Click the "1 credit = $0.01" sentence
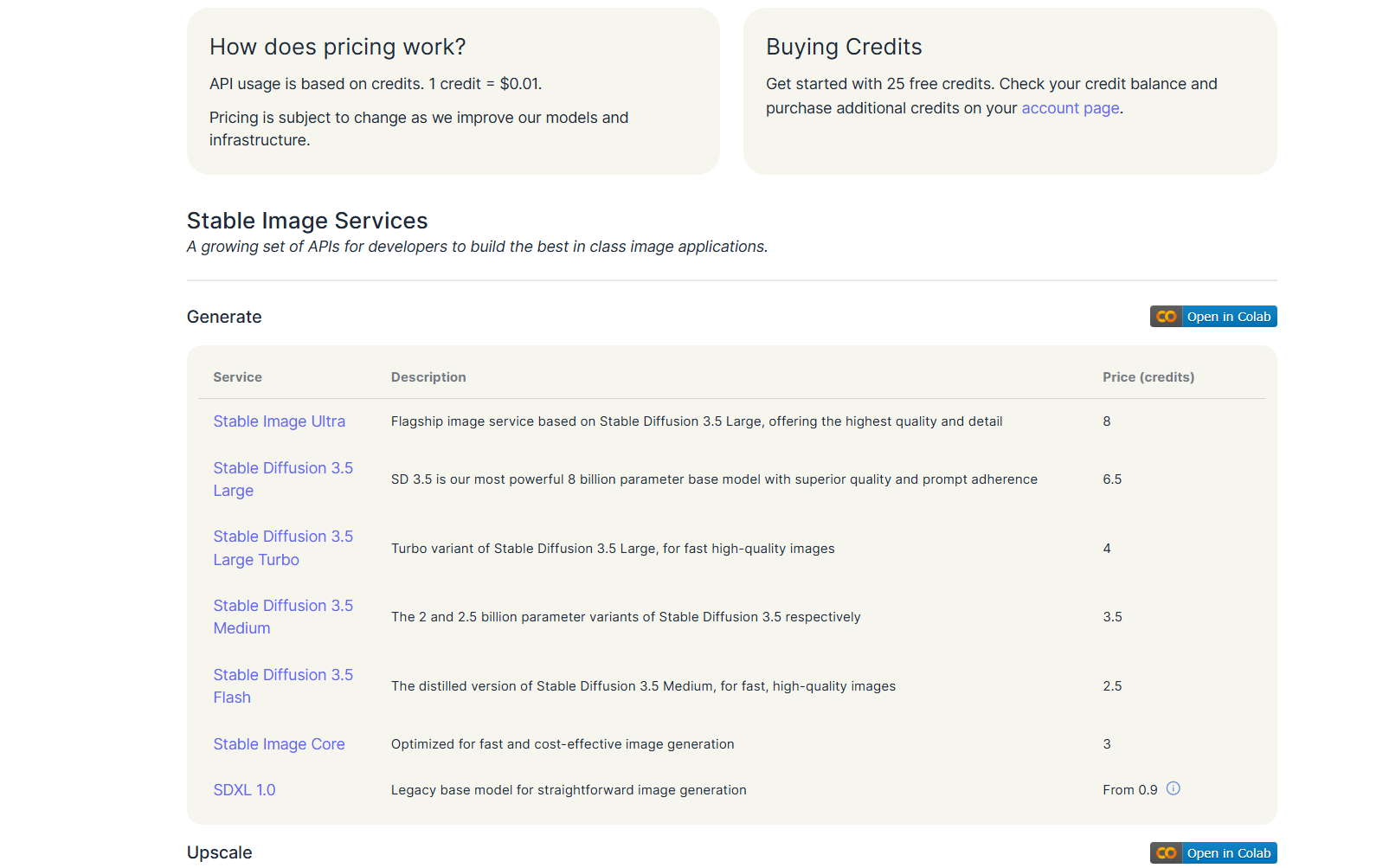 pos(486,84)
